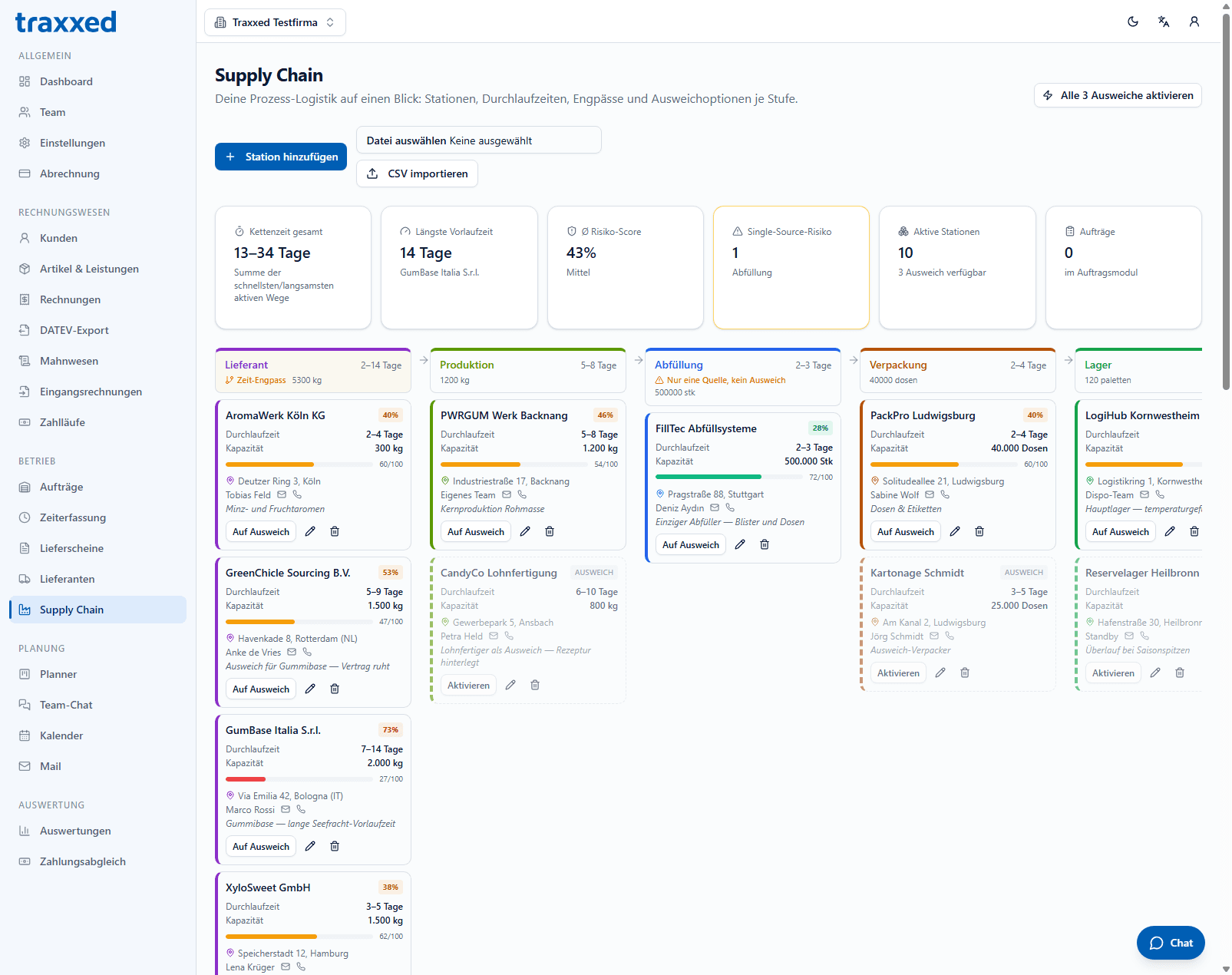Choose a file with Datei auswählen
The image size is (1232, 975).
point(478,140)
